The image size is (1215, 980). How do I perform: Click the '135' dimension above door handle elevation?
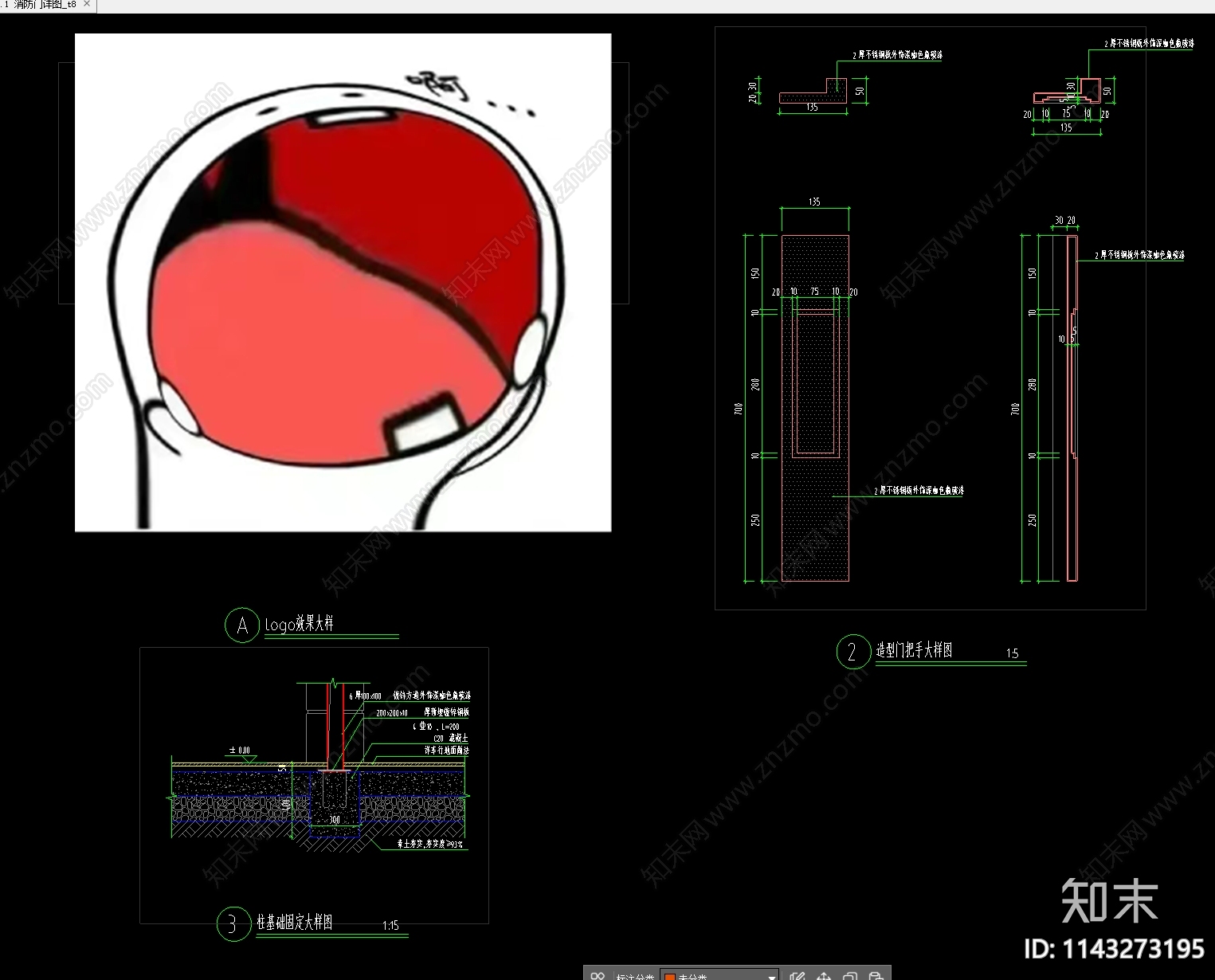click(x=814, y=202)
